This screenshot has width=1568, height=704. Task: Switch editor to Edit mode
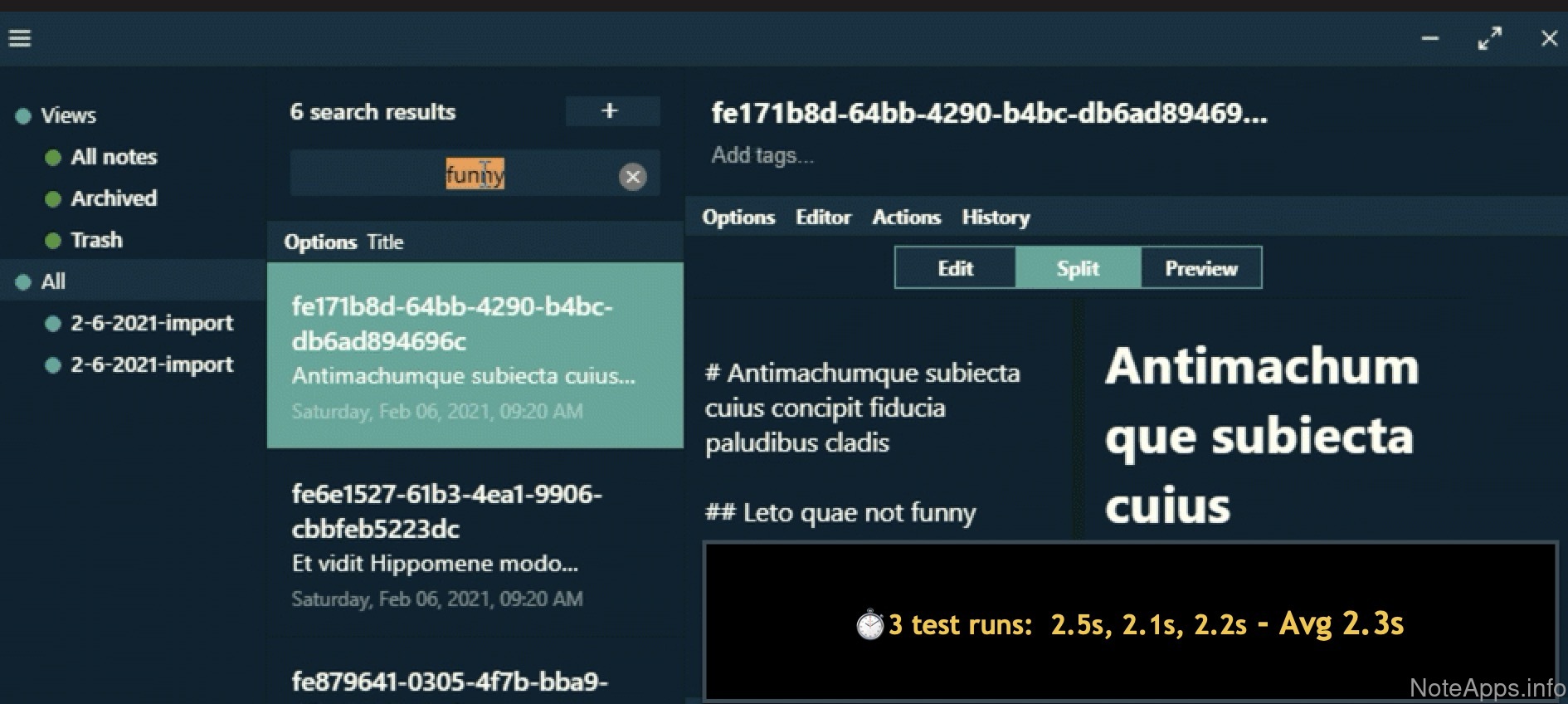(955, 268)
